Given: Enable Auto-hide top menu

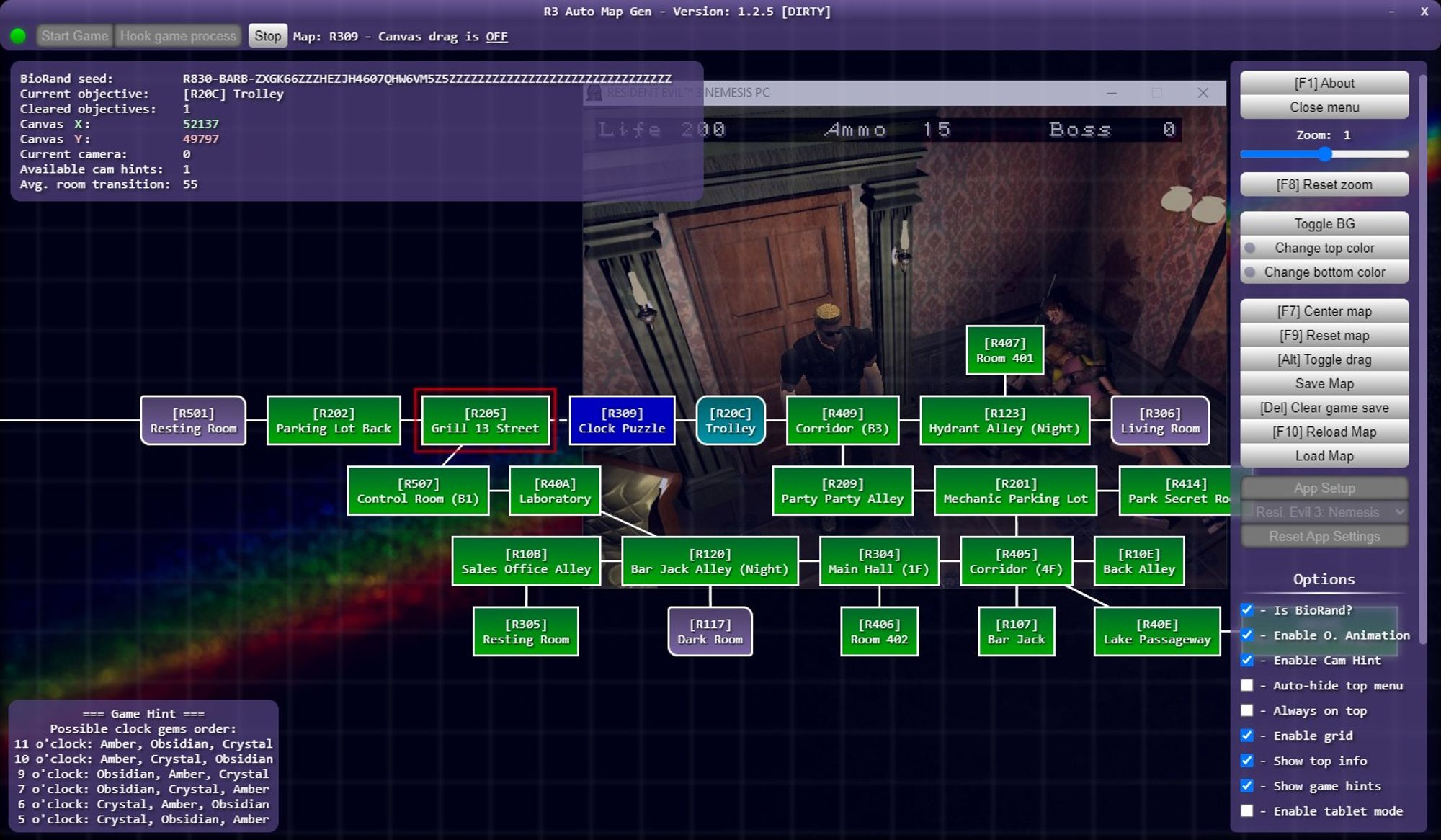Looking at the screenshot, I should pyautogui.click(x=1247, y=686).
